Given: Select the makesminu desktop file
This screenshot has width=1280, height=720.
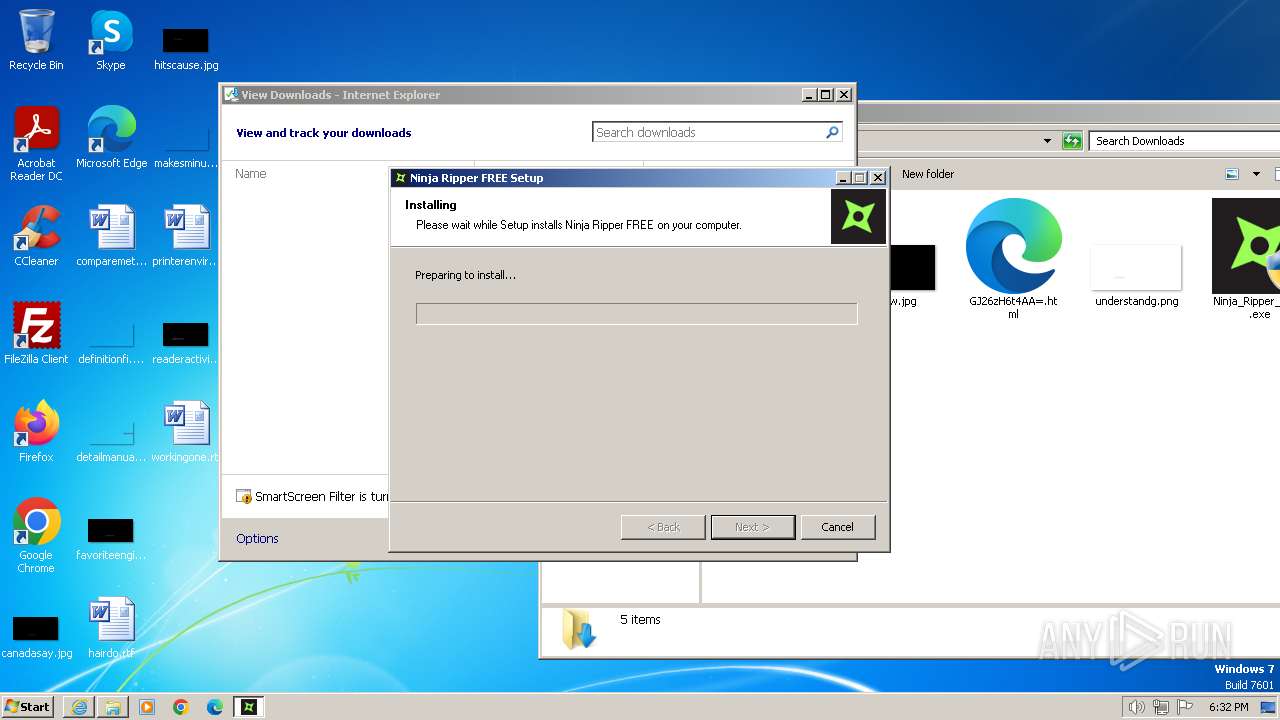Looking at the screenshot, I should [186, 146].
